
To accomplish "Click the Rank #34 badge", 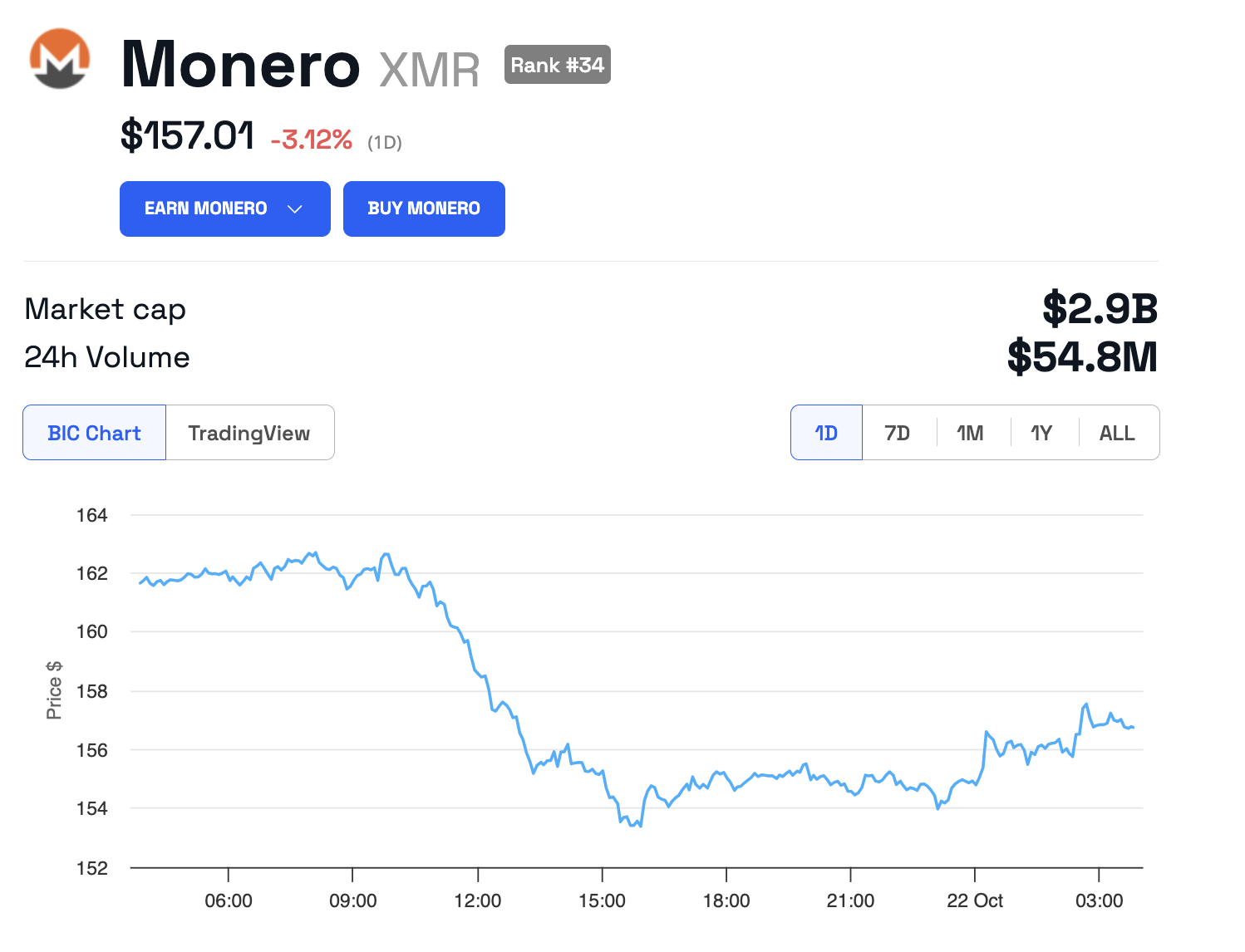I will [557, 64].
